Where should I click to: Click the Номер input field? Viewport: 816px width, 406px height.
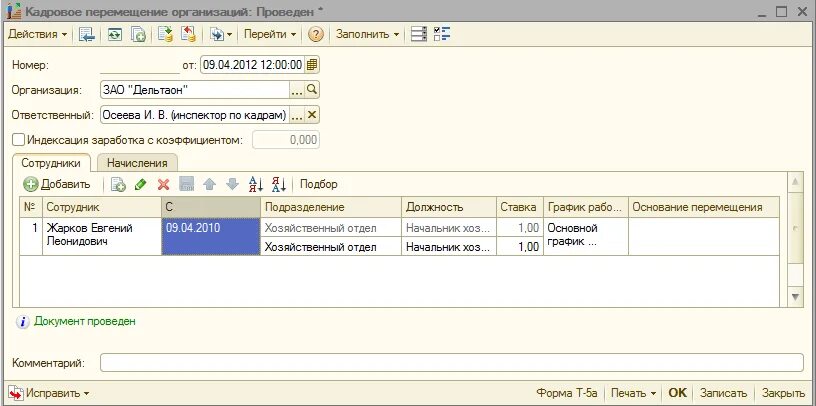tap(139, 65)
